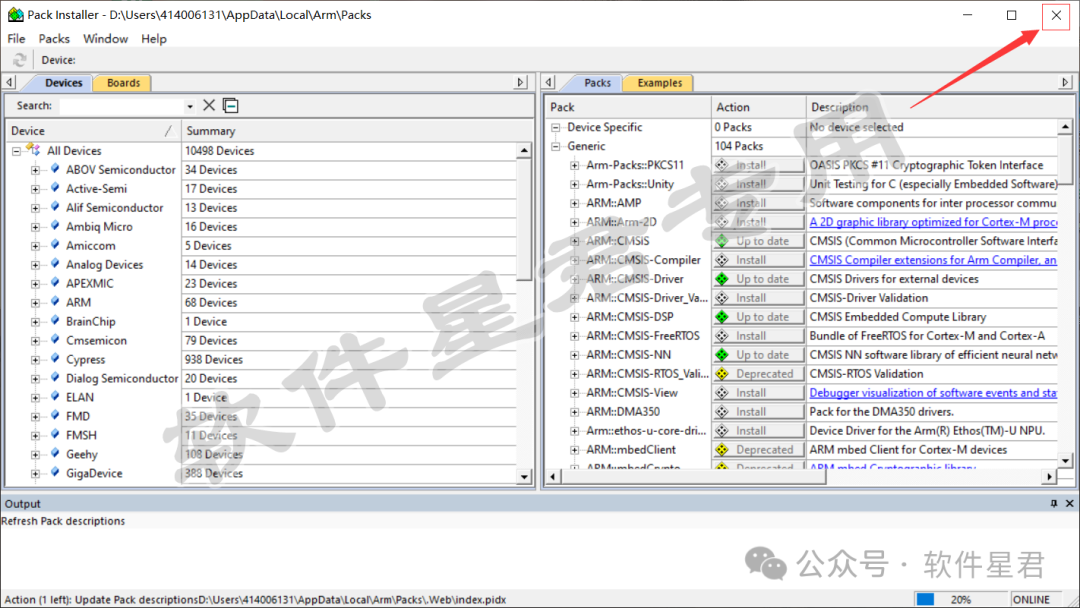Click the sort indicator in Device column header

point(168,130)
